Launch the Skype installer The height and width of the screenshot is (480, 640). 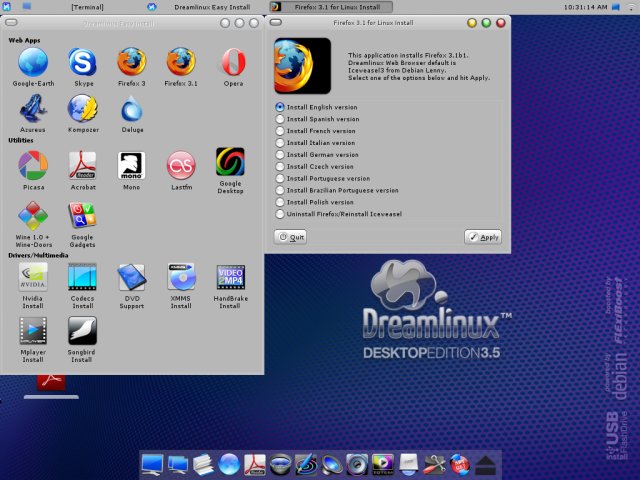click(82, 62)
